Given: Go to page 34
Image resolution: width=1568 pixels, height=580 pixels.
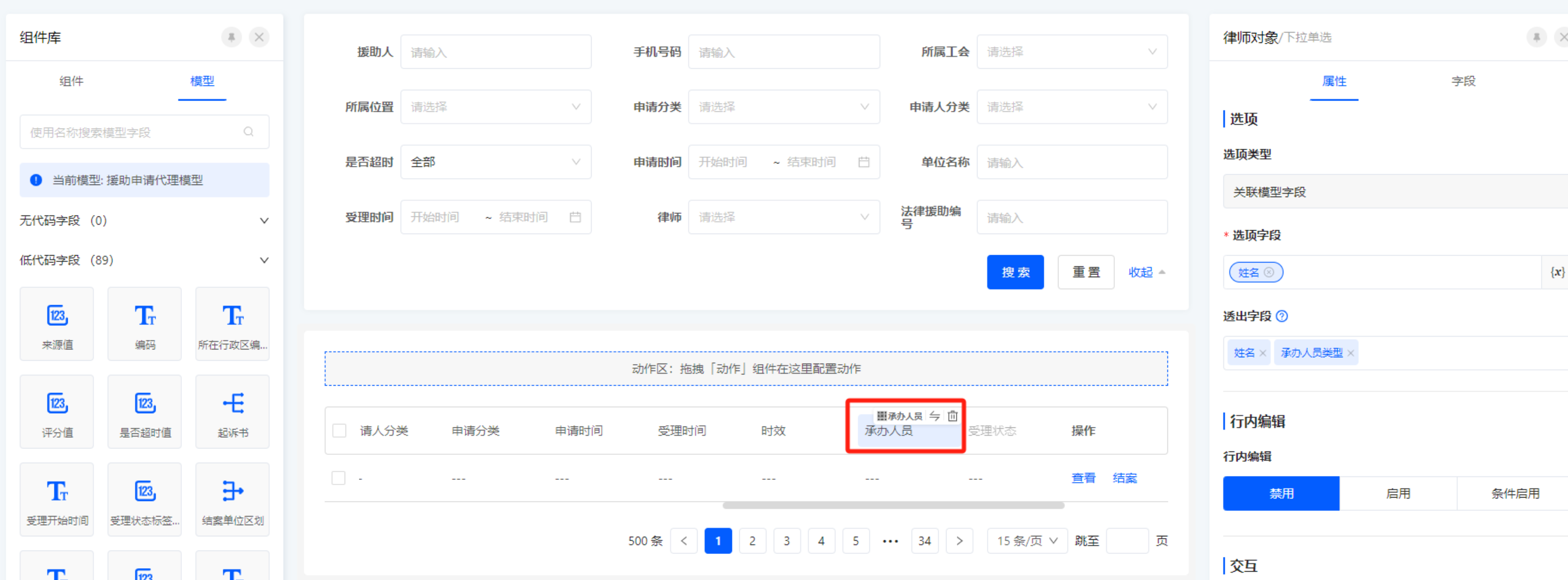Looking at the screenshot, I should (x=924, y=541).
